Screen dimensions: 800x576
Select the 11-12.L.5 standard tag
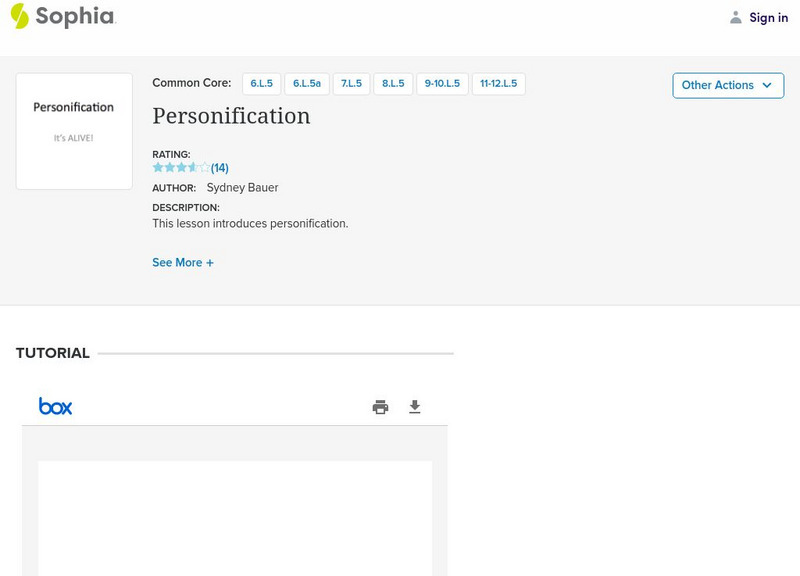pos(498,84)
